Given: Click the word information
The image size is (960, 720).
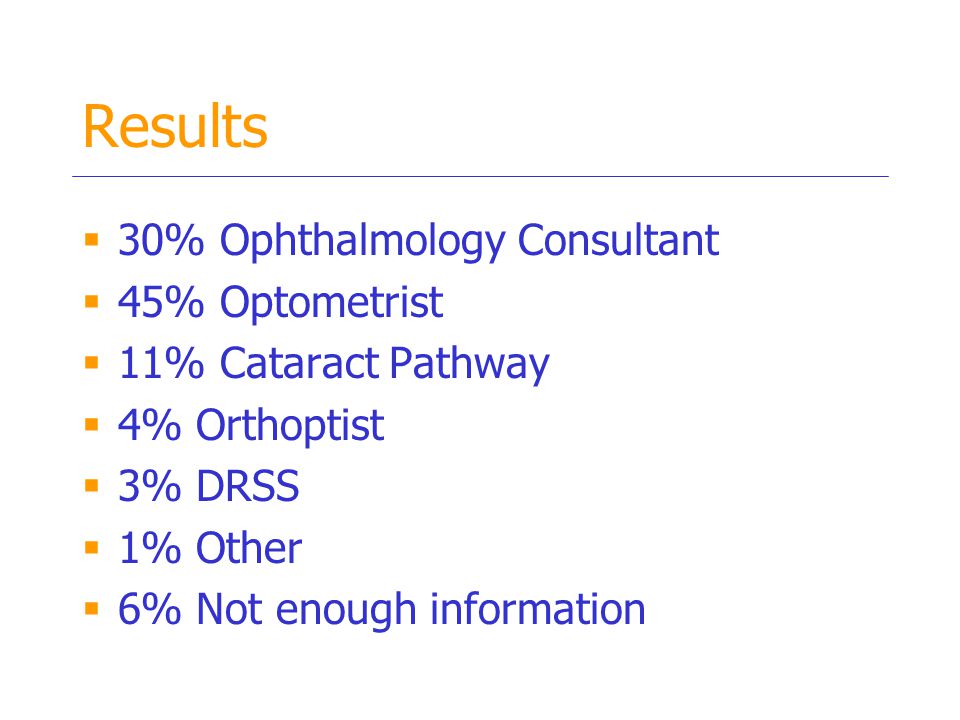Looking at the screenshot, I should [538, 609].
